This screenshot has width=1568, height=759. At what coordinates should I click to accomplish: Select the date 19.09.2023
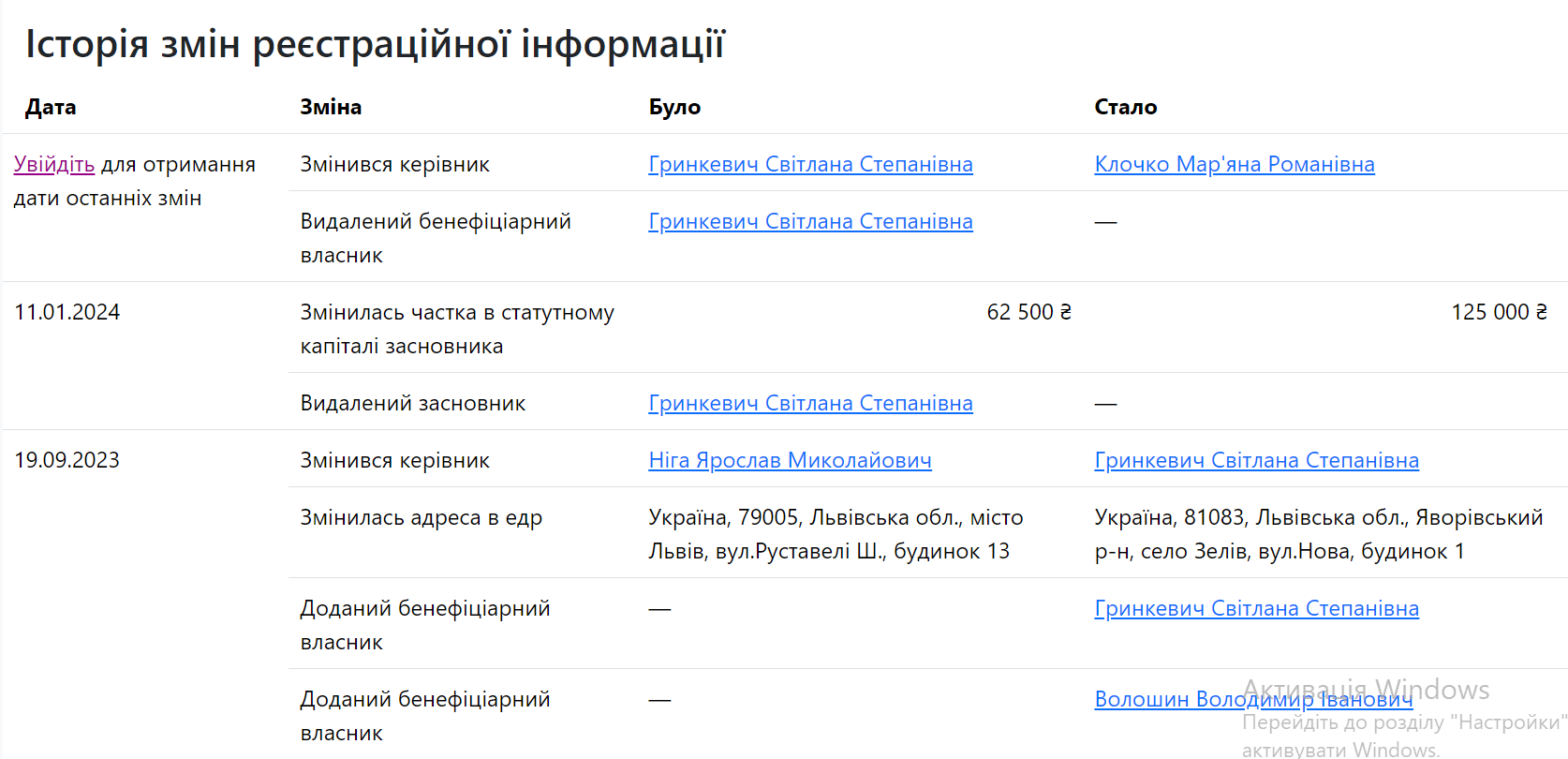pos(67,461)
